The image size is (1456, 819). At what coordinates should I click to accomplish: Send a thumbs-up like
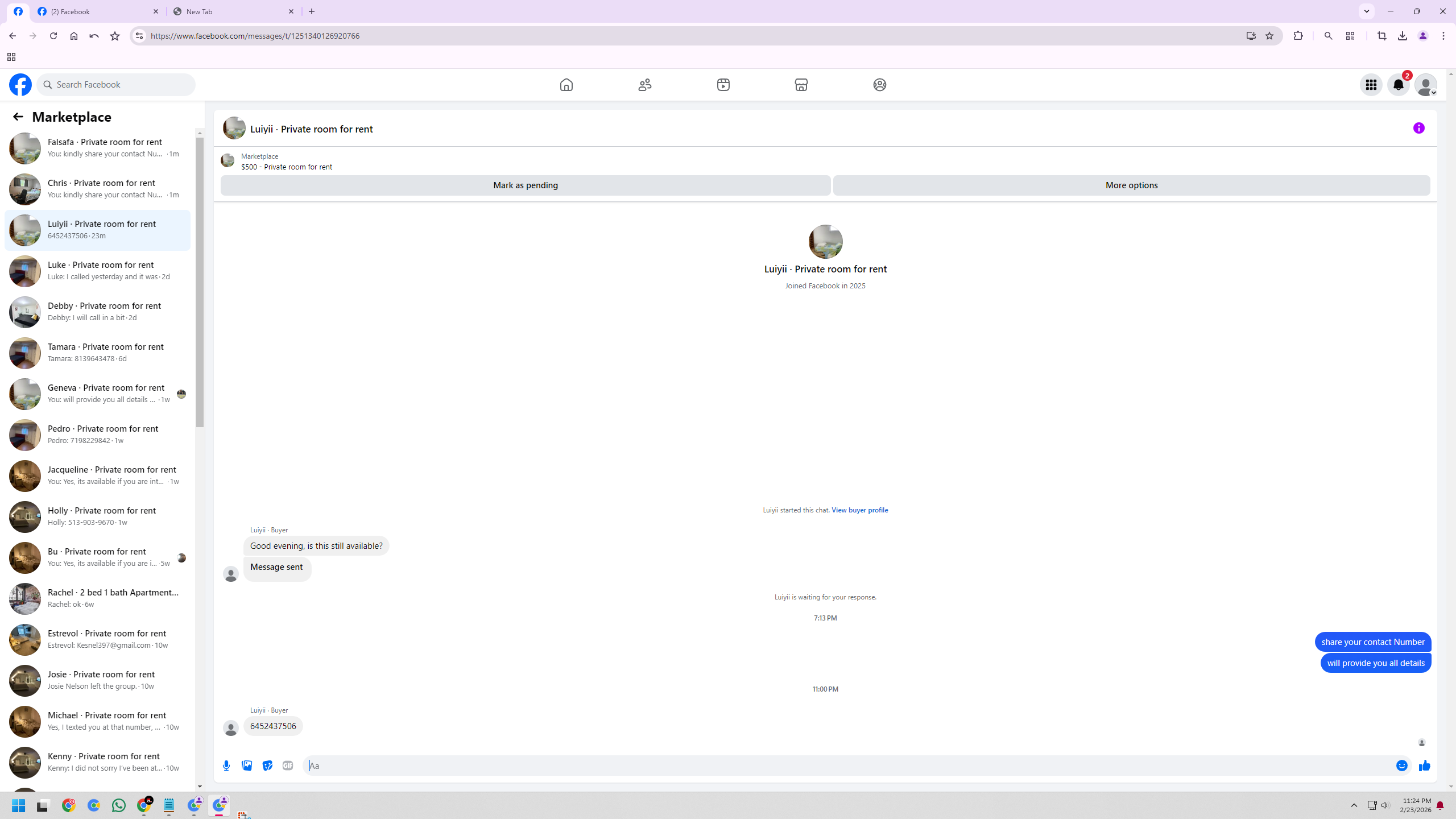[x=1424, y=766]
